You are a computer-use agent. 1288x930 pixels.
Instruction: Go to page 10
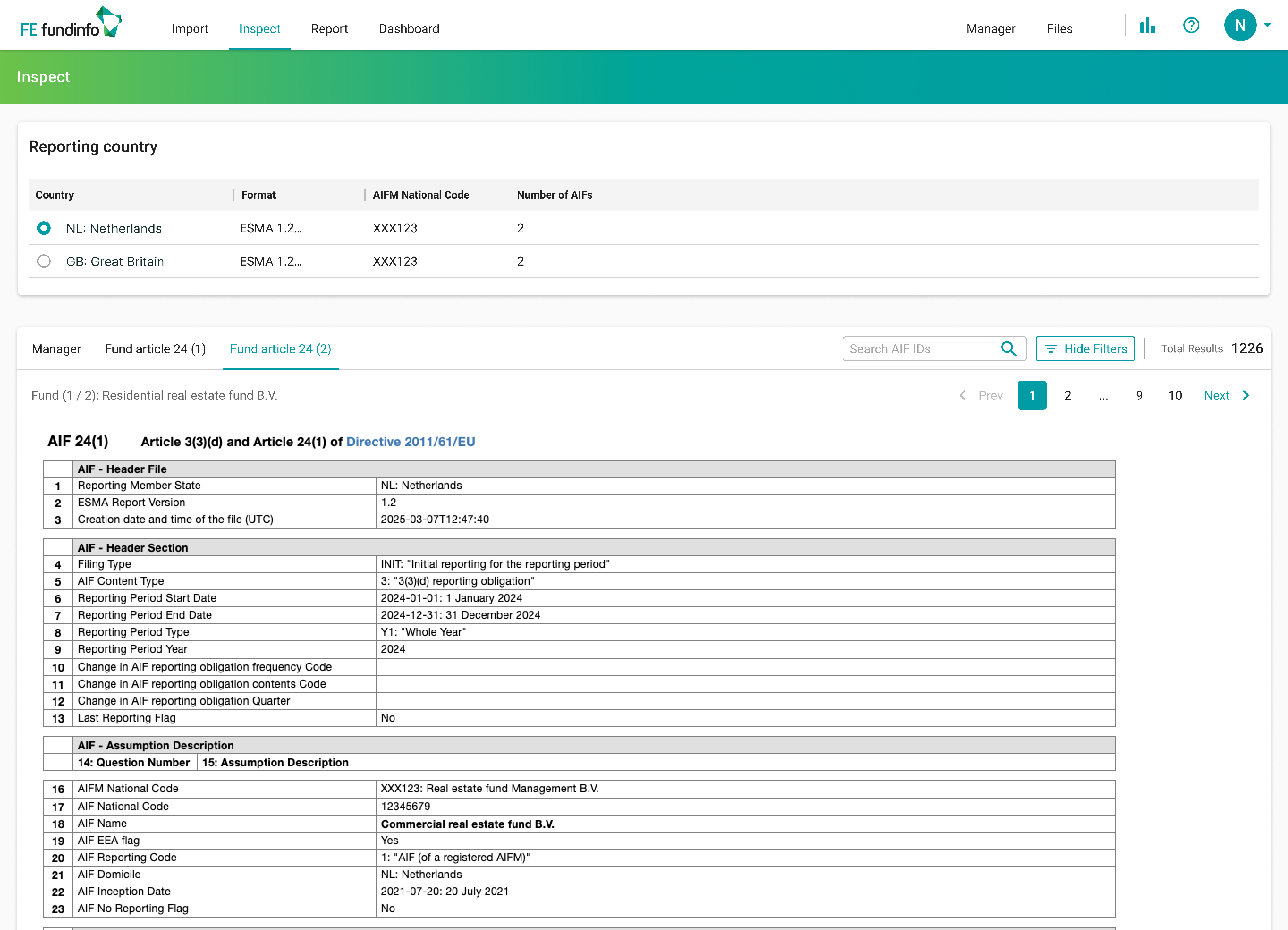click(1175, 395)
